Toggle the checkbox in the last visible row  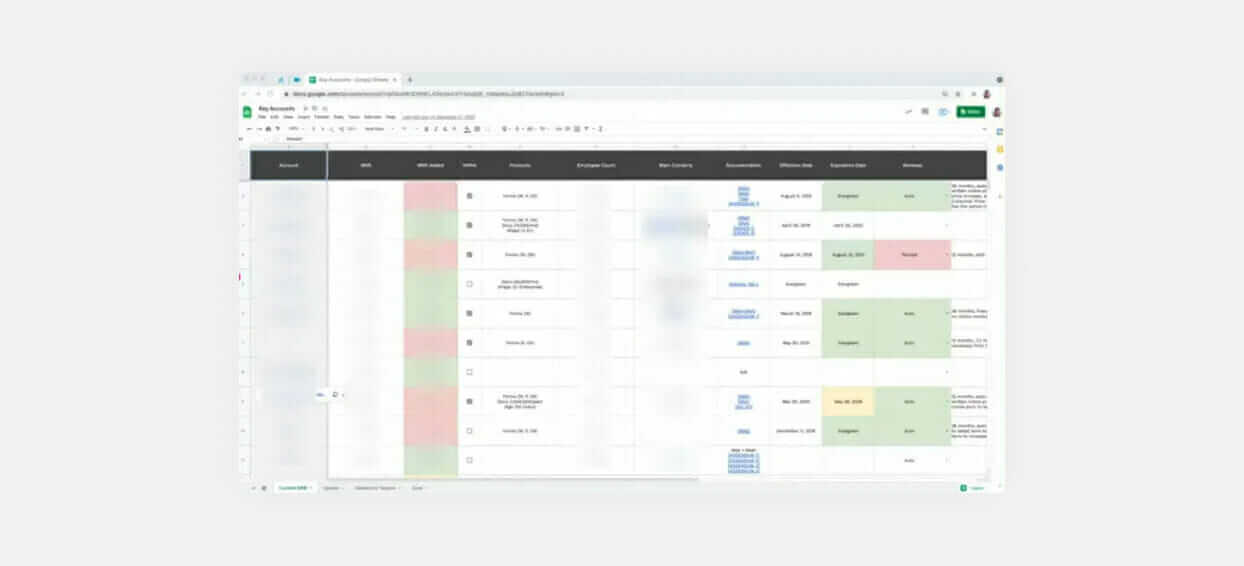(x=469, y=460)
